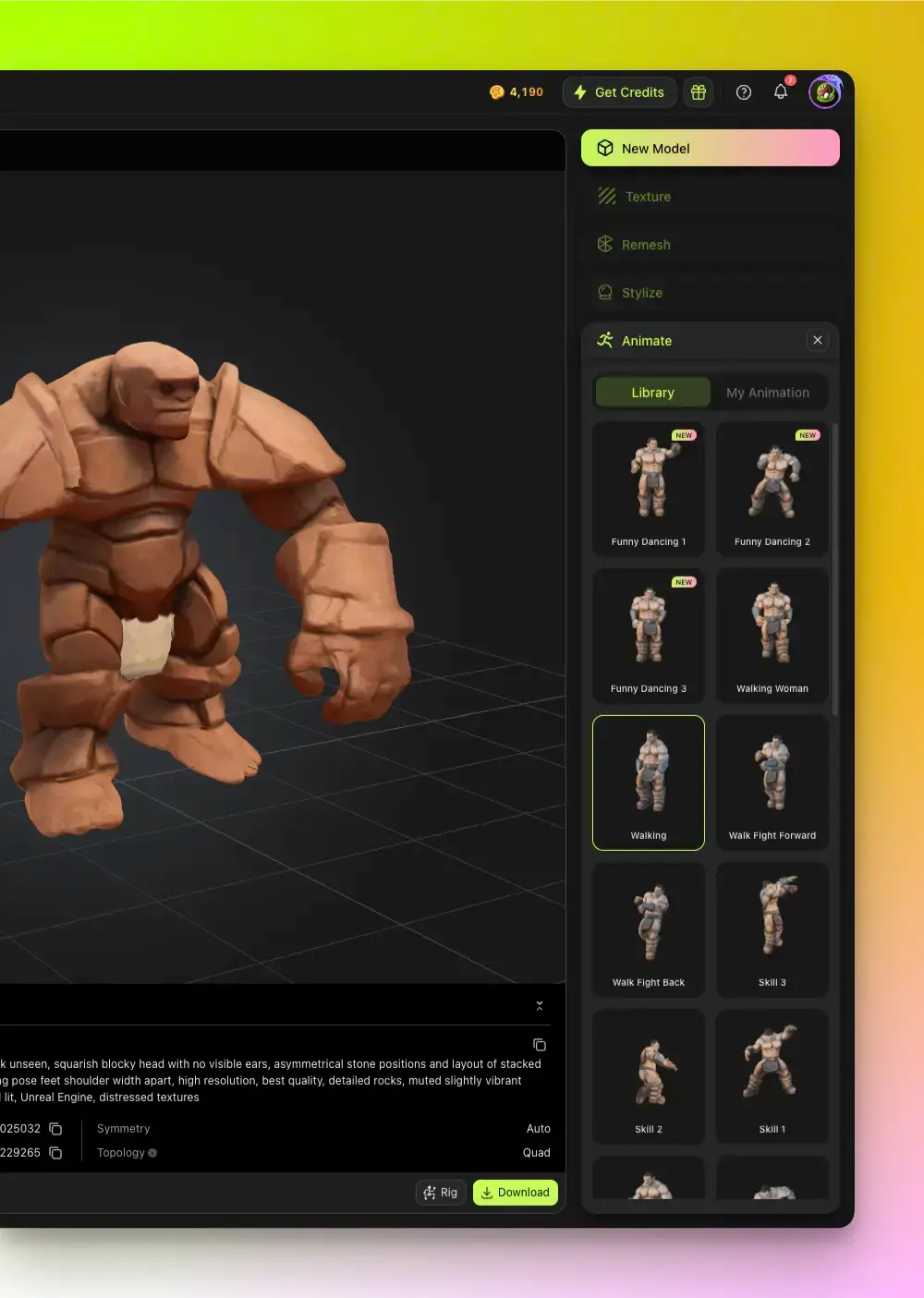Select the Library tab
The height and width of the screenshot is (1298, 924).
652,392
